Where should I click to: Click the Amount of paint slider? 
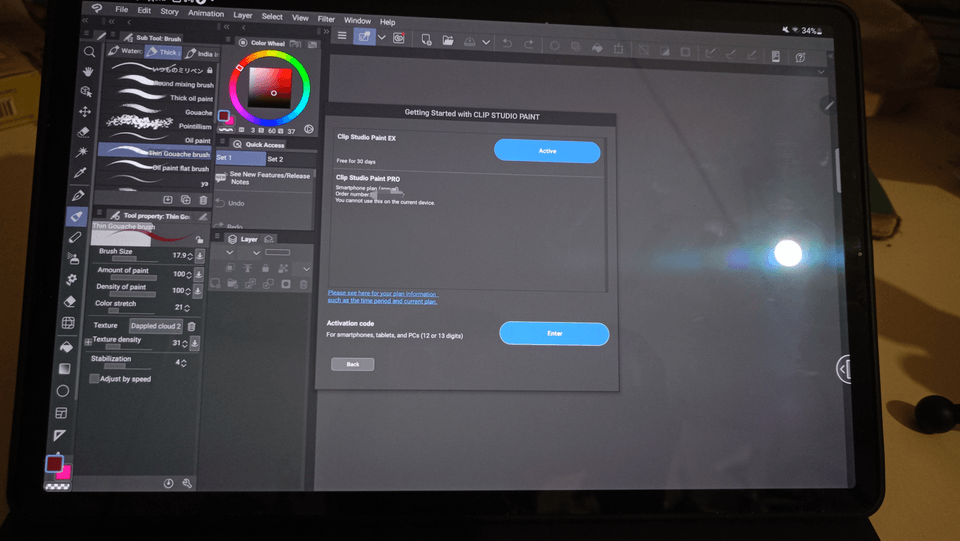[x=135, y=278]
